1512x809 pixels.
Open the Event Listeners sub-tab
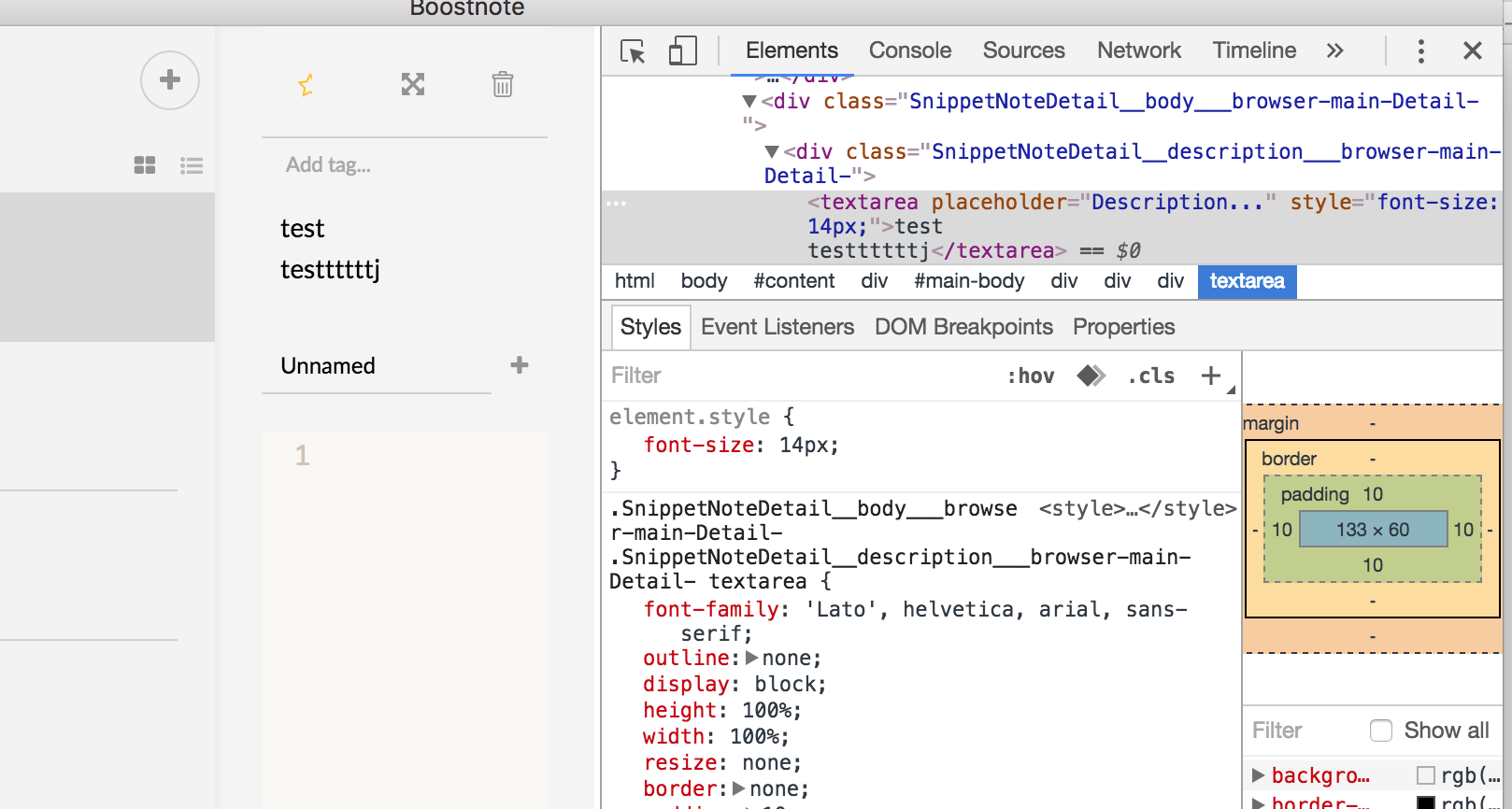pos(777,327)
